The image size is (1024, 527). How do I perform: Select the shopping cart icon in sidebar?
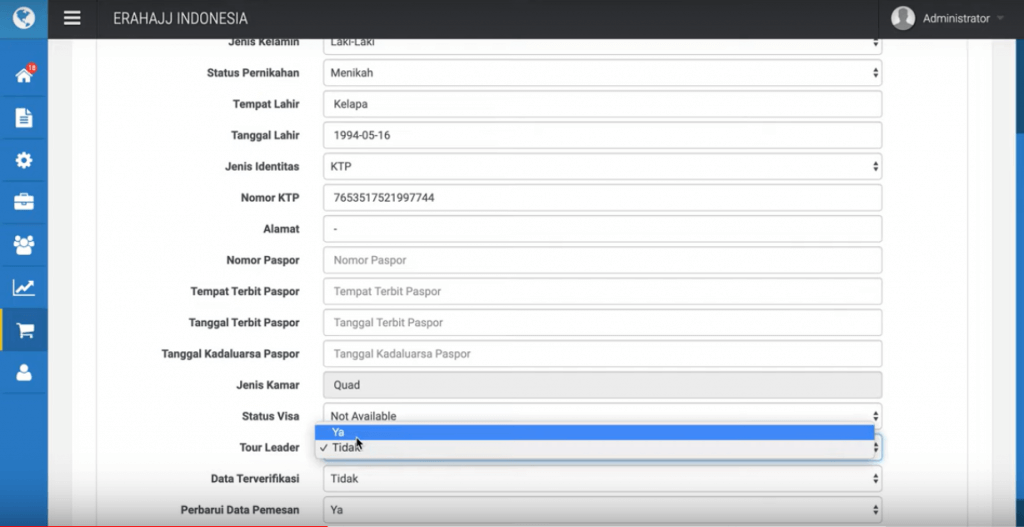click(x=24, y=330)
